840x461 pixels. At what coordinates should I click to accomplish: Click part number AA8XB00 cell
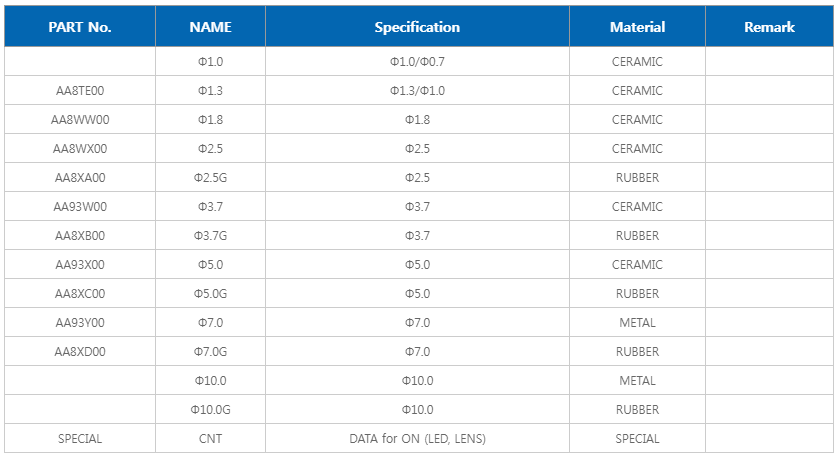pos(80,236)
